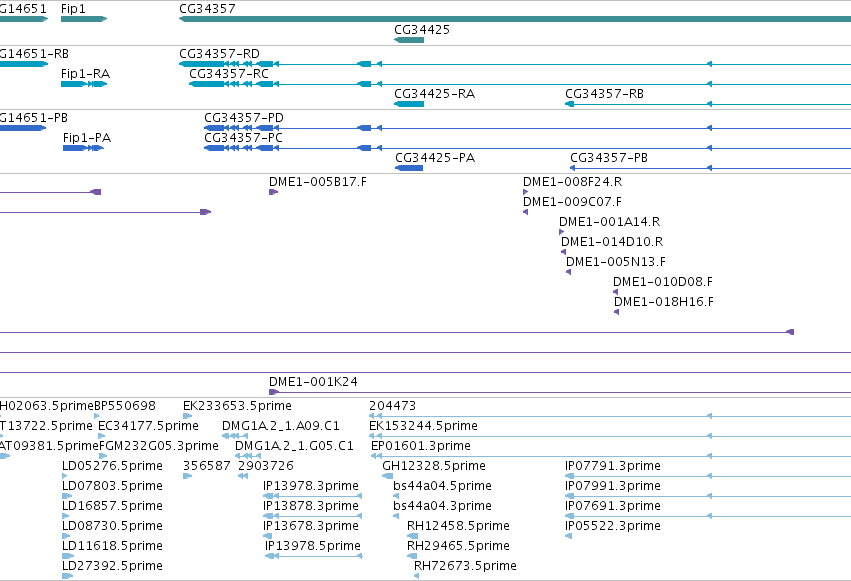Select the blue bar under CG34425-PA
Viewport: 851px width, 581px height.
409,168
